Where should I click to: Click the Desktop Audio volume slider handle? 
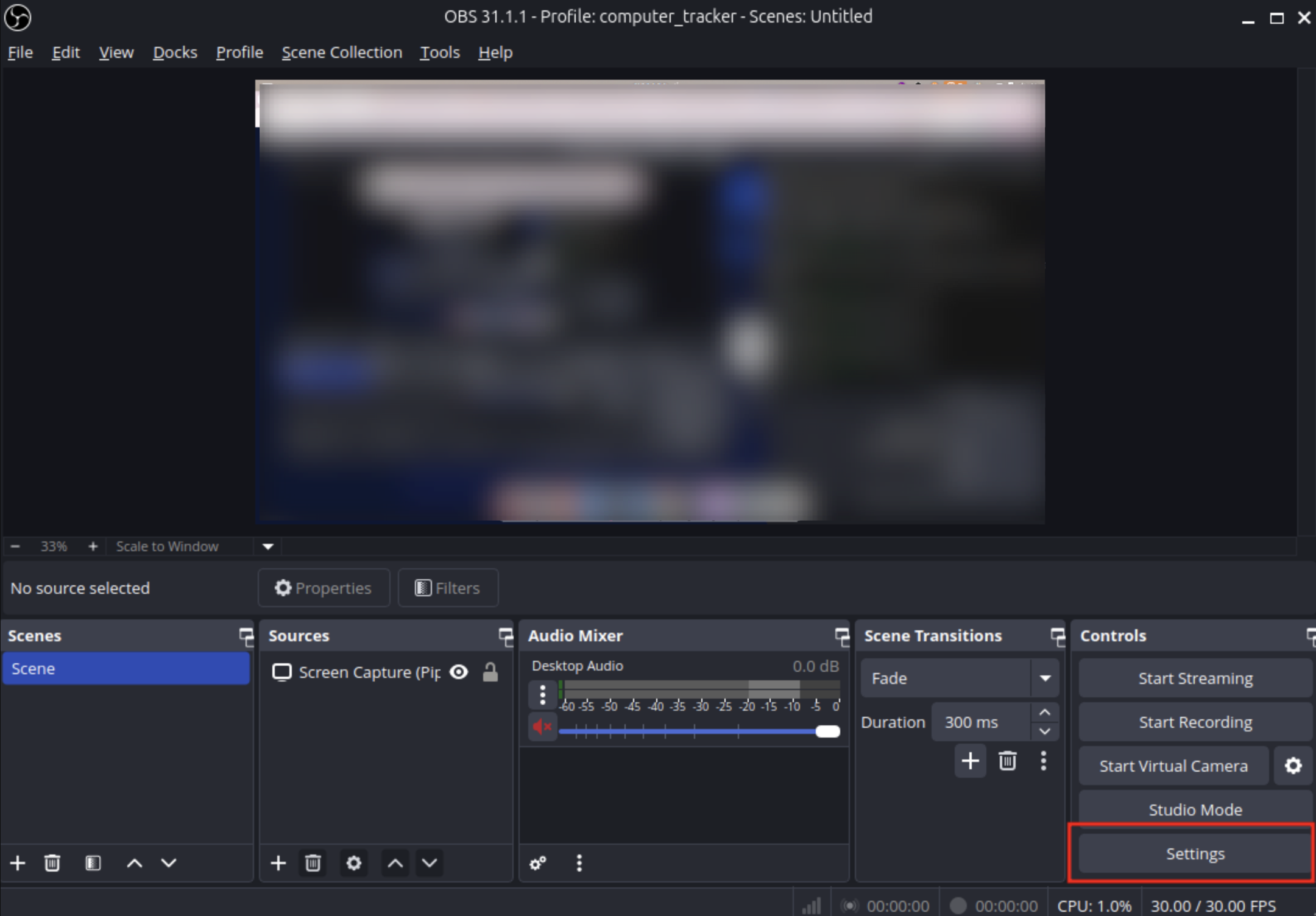click(827, 731)
